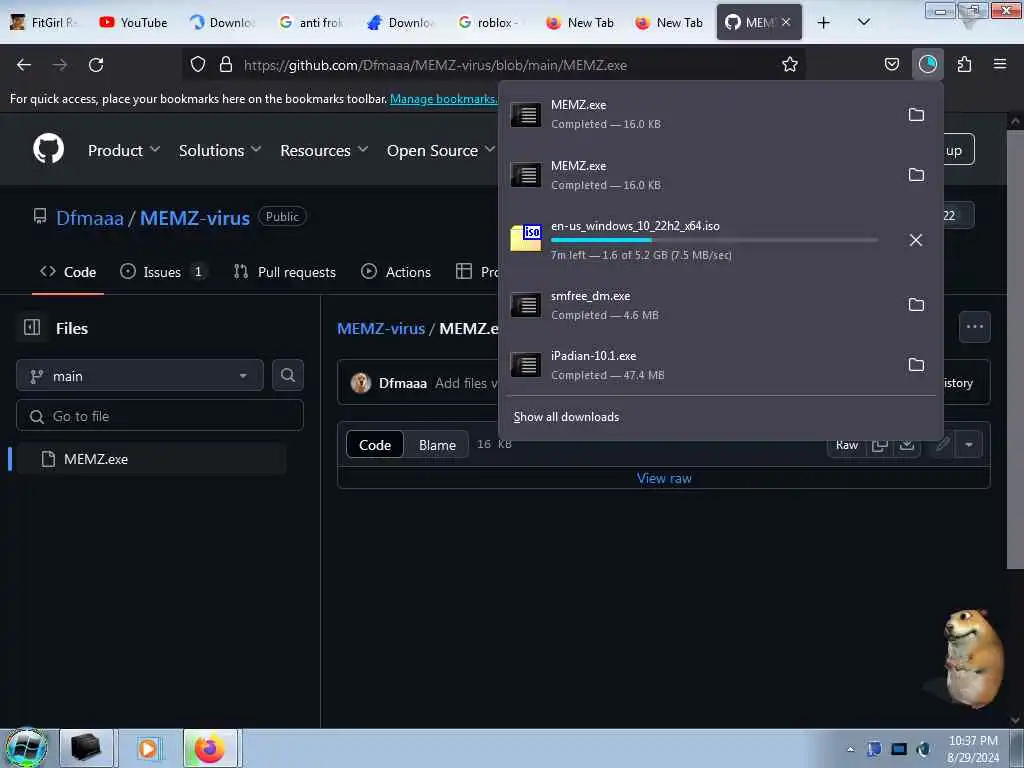The height and width of the screenshot is (768, 1024).
Task: Bookmark this page with the star icon
Action: pyautogui.click(x=790, y=64)
